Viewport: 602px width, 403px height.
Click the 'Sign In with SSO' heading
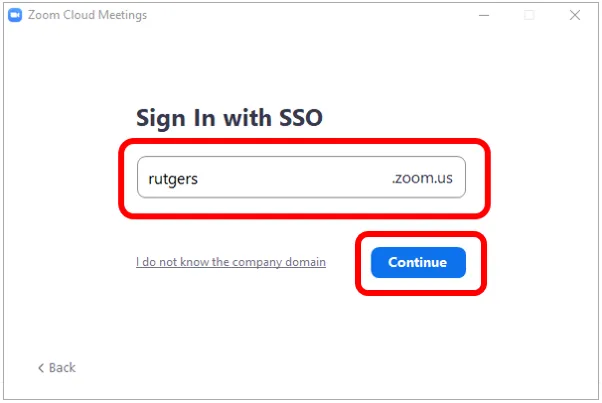tap(229, 118)
